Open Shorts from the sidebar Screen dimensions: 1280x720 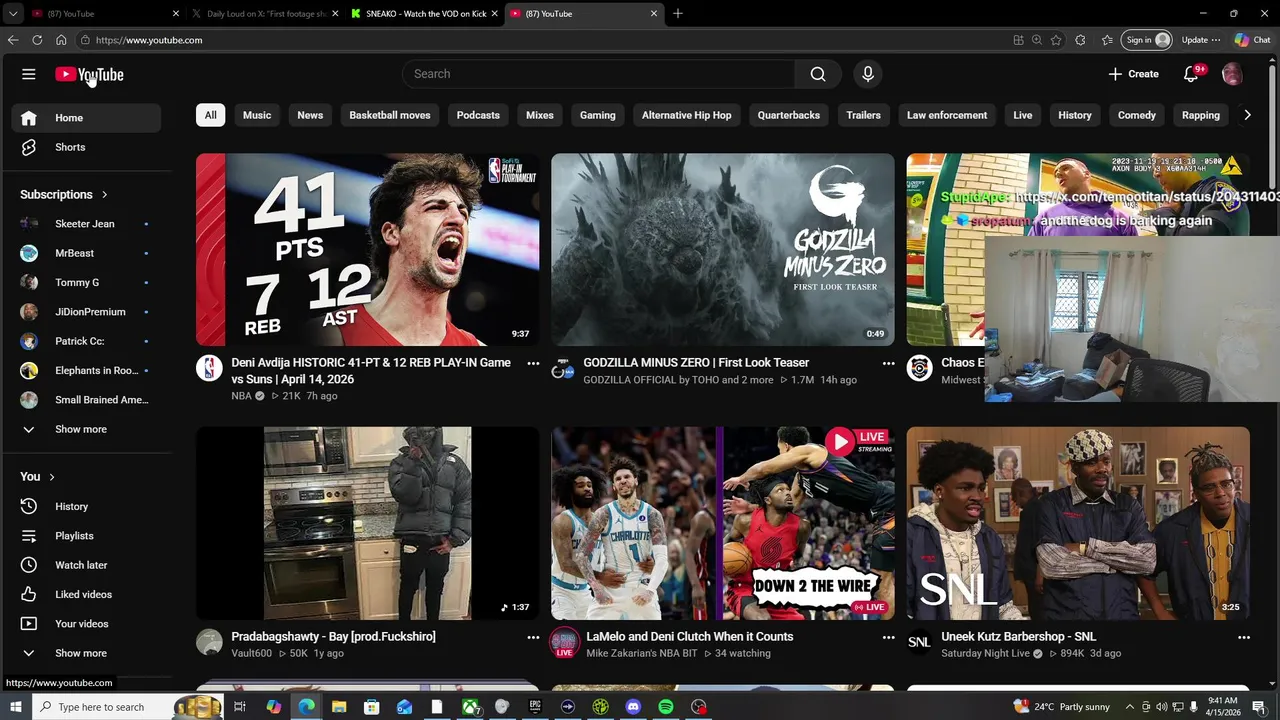86,147
